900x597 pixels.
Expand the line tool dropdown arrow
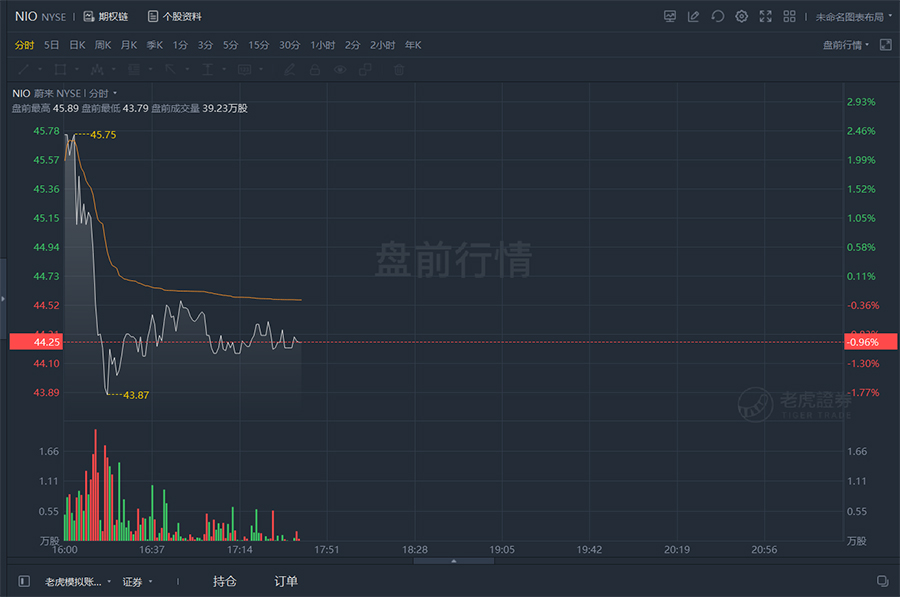click(x=40, y=69)
